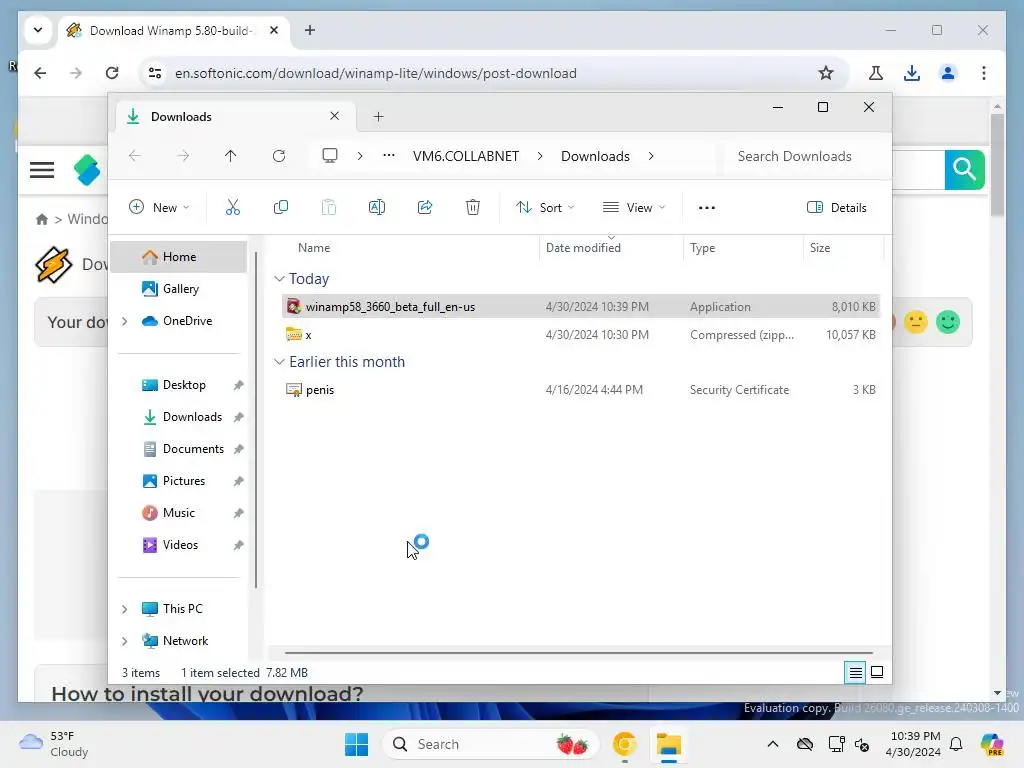Go up one folder level in Explorer

click(231, 156)
